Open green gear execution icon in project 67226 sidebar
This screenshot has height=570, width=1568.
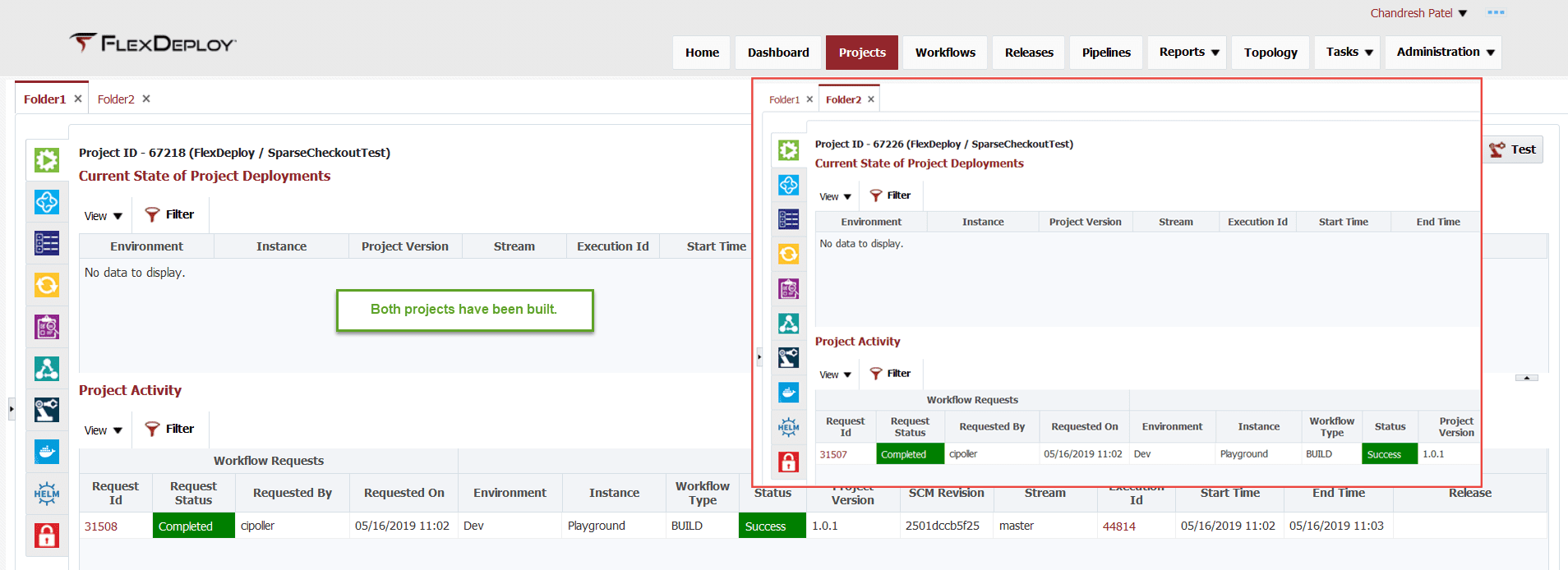789,150
